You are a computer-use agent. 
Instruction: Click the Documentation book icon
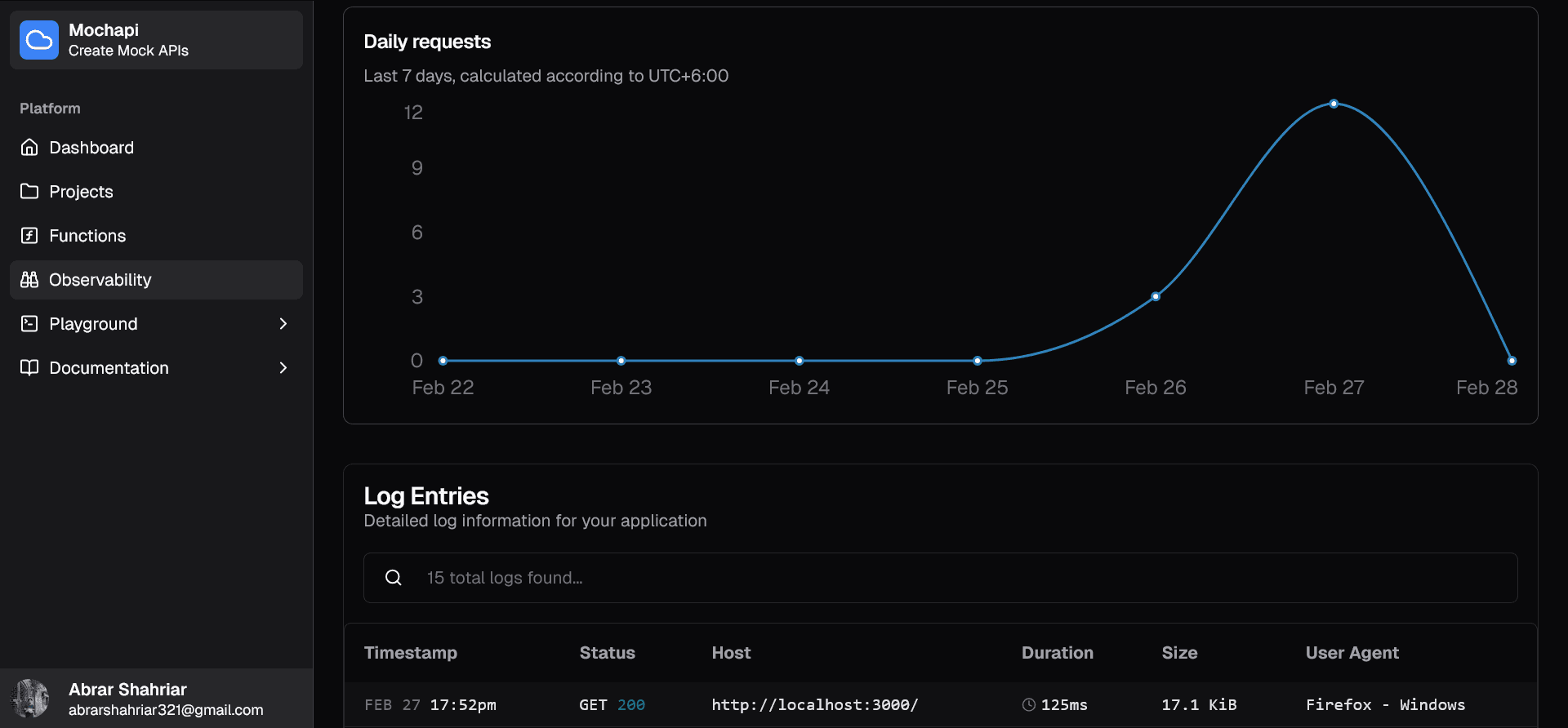click(x=29, y=368)
